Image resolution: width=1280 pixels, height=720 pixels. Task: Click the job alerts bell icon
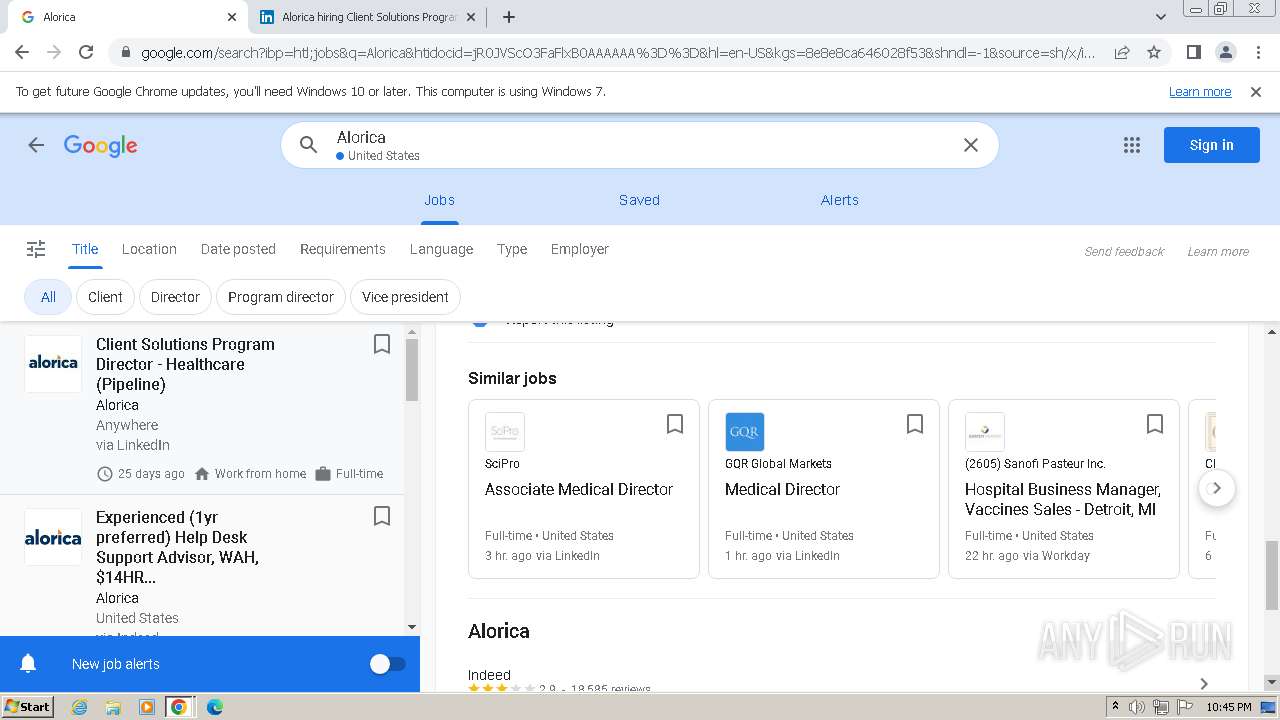[x=28, y=664]
